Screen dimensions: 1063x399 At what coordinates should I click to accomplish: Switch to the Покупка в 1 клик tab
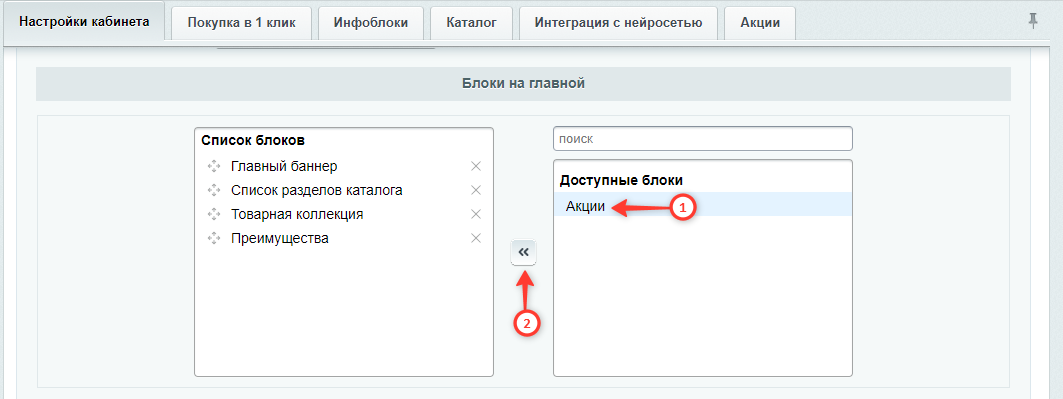[242, 23]
